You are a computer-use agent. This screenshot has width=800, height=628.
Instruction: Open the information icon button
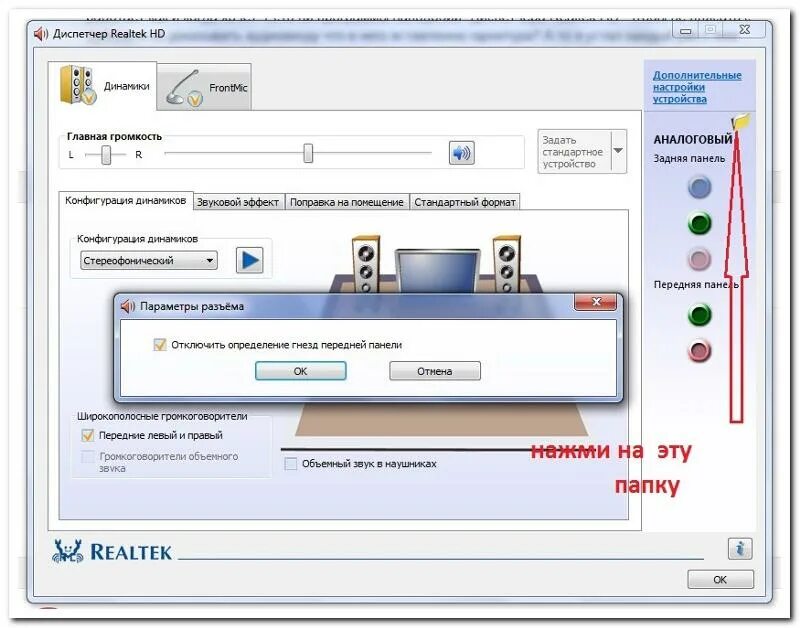740,549
